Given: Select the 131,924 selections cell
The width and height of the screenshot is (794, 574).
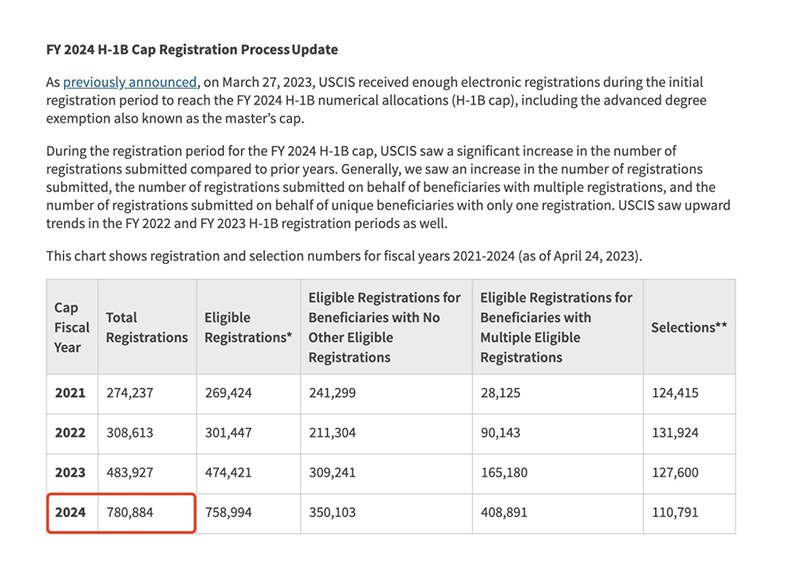Looking at the screenshot, I should [674, 432].
